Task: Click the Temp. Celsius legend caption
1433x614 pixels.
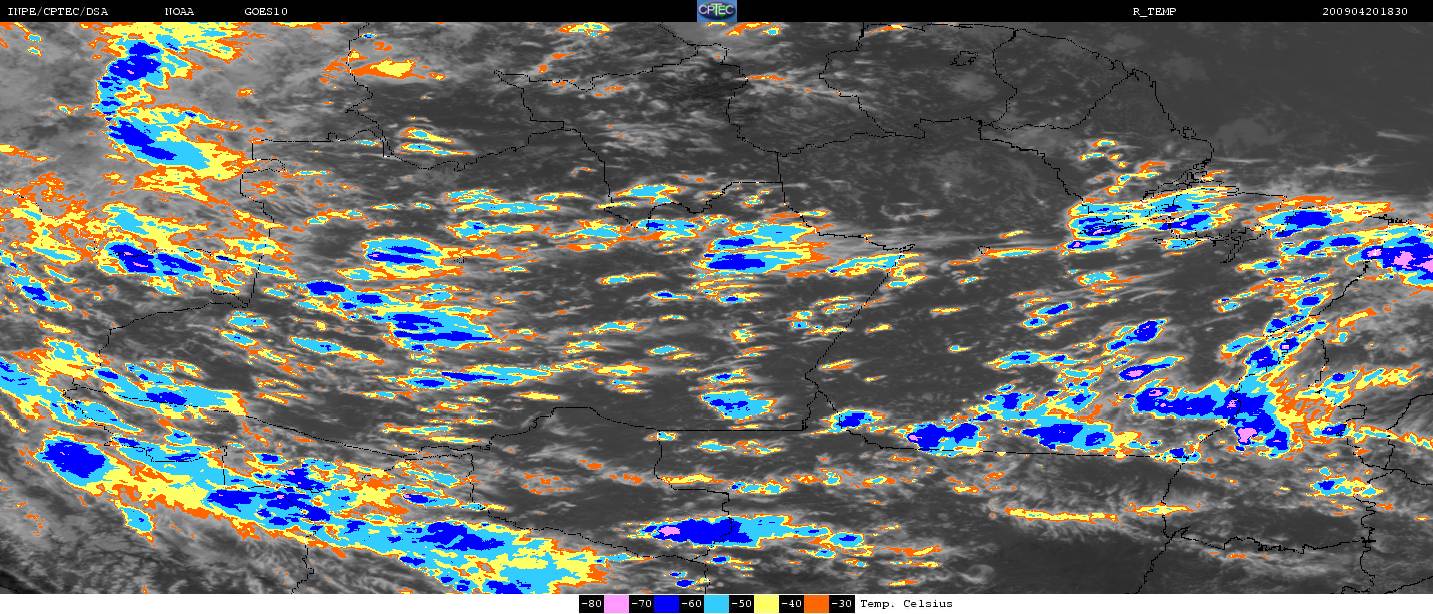Action: point(906,604)
